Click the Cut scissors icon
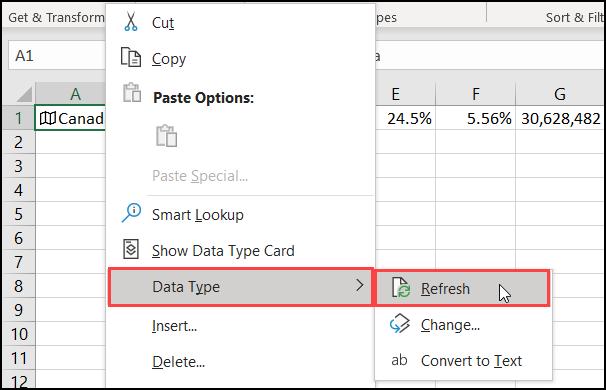This screenshot has width=606, height=390. tap(131, 22)
